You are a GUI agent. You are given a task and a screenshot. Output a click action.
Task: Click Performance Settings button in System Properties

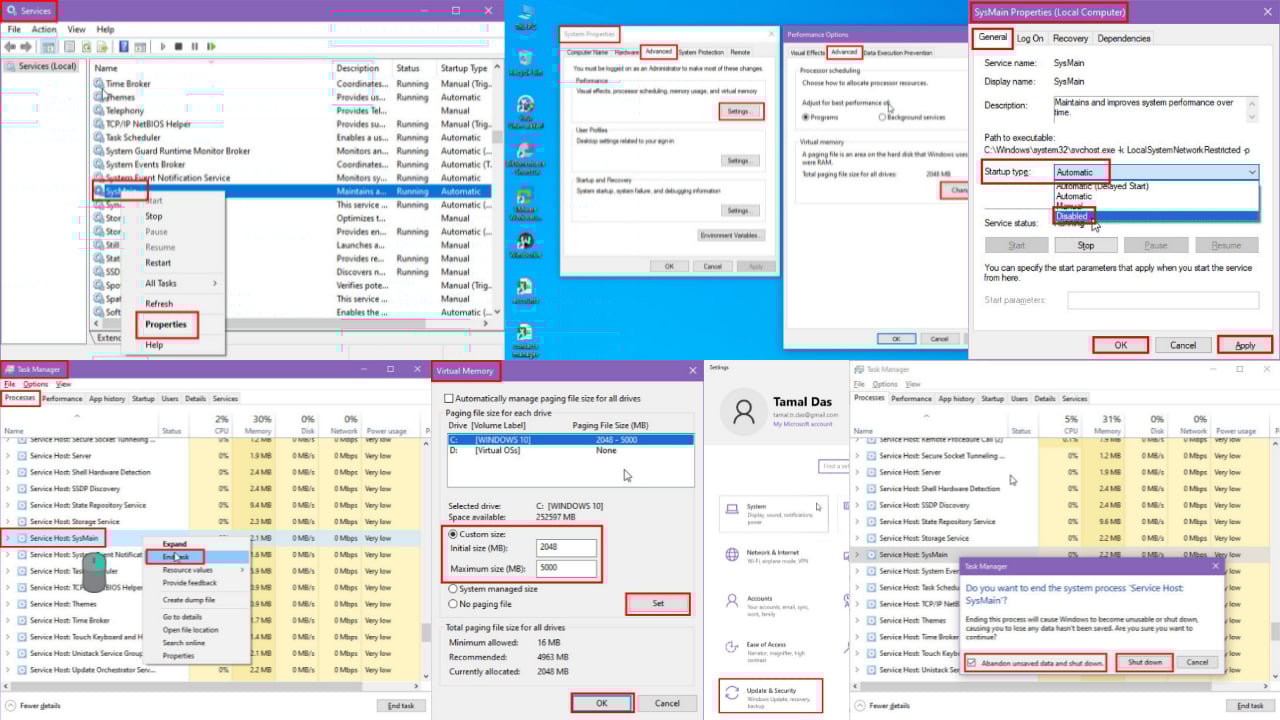(x=739, y=111)
